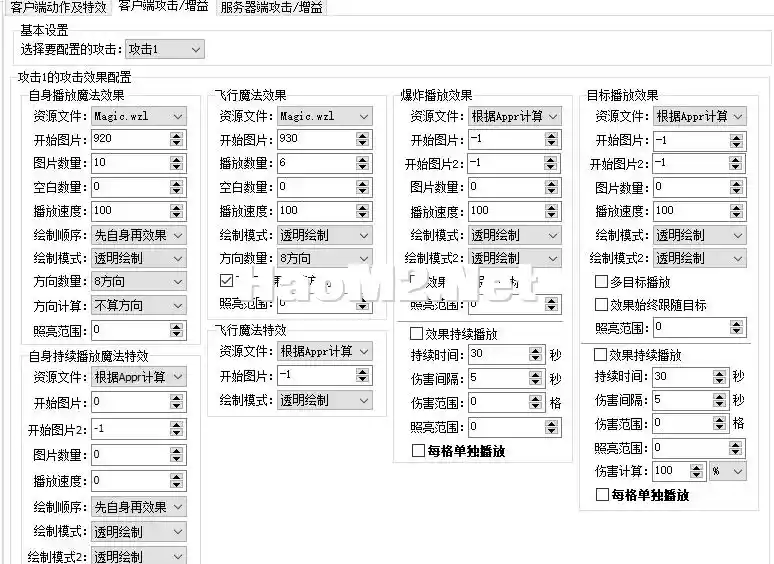
Task: Increase 图片数量 in 目标播放效果 group
Action: pos(736,184)
